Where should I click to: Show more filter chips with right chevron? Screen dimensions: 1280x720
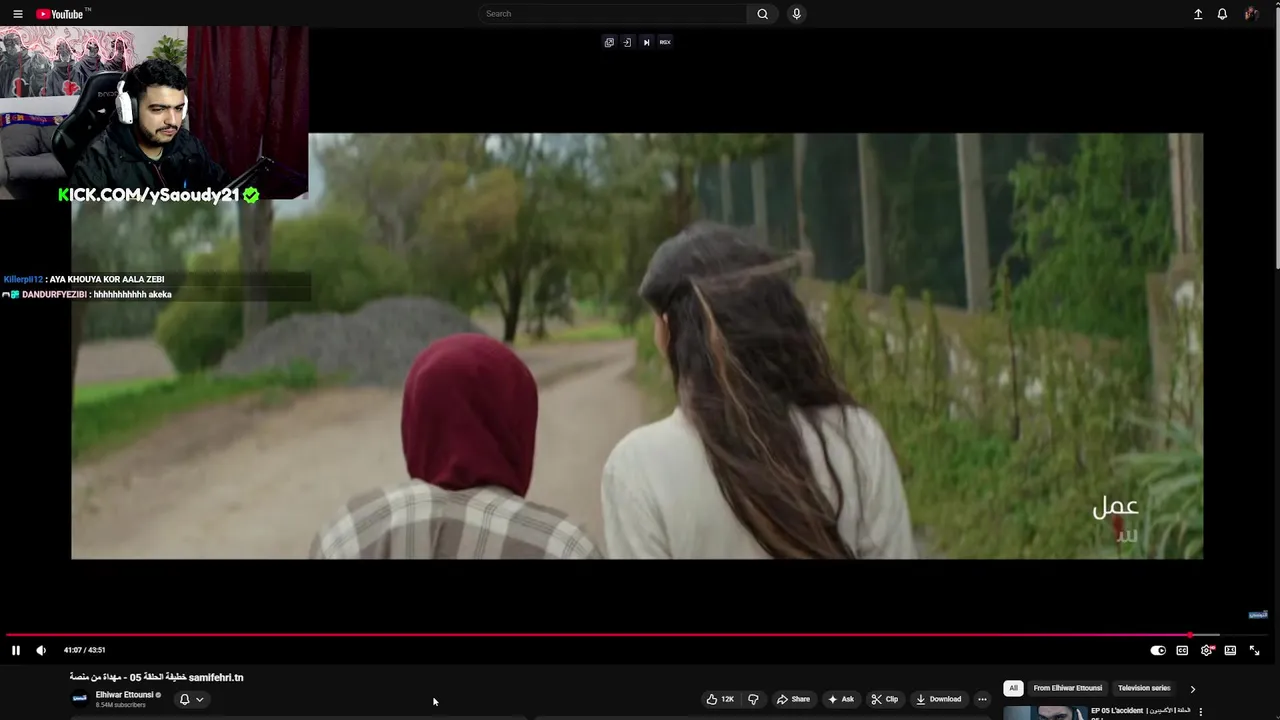click(1192, 689)
